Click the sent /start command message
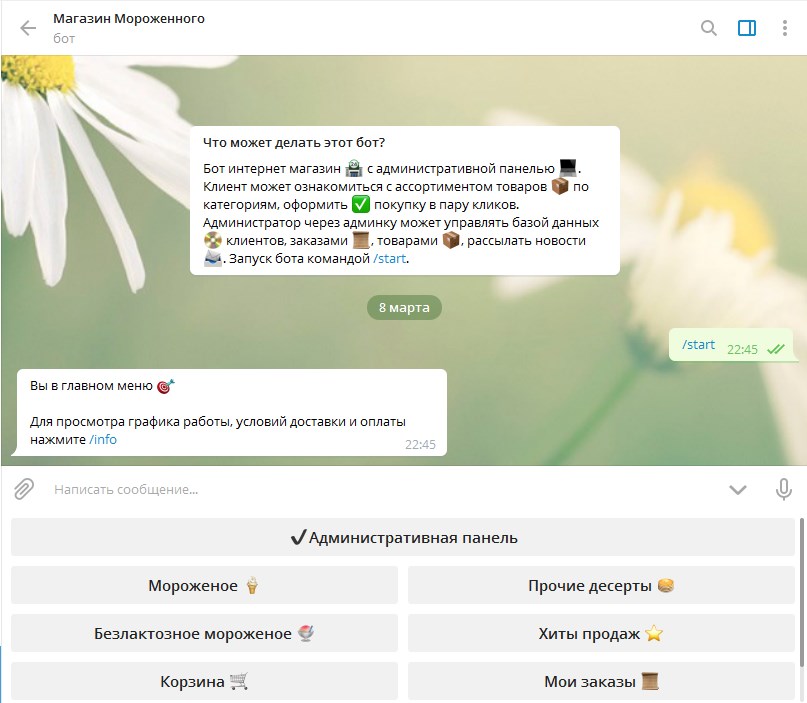The height and width of the screenshot is (703, 807). click(733, 345)
